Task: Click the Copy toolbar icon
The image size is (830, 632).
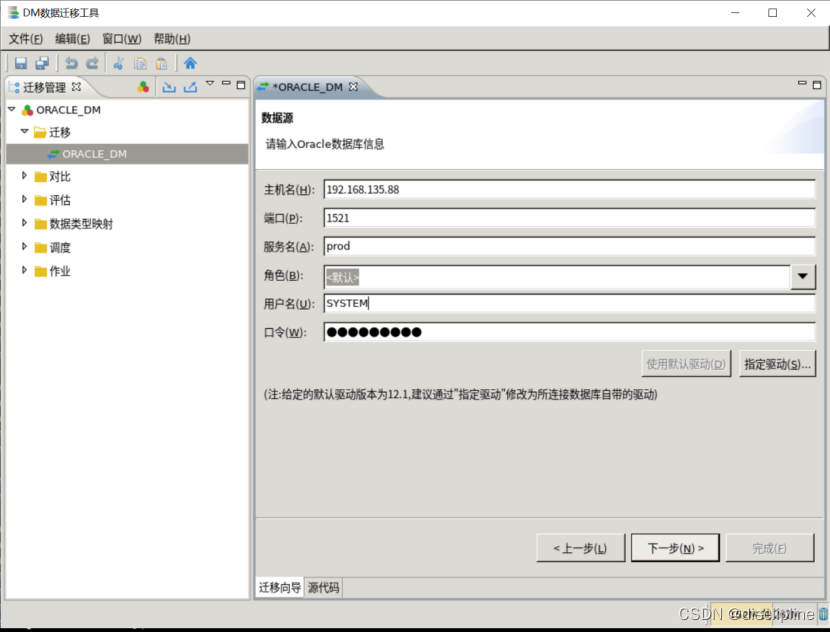Action: point(140,62)
